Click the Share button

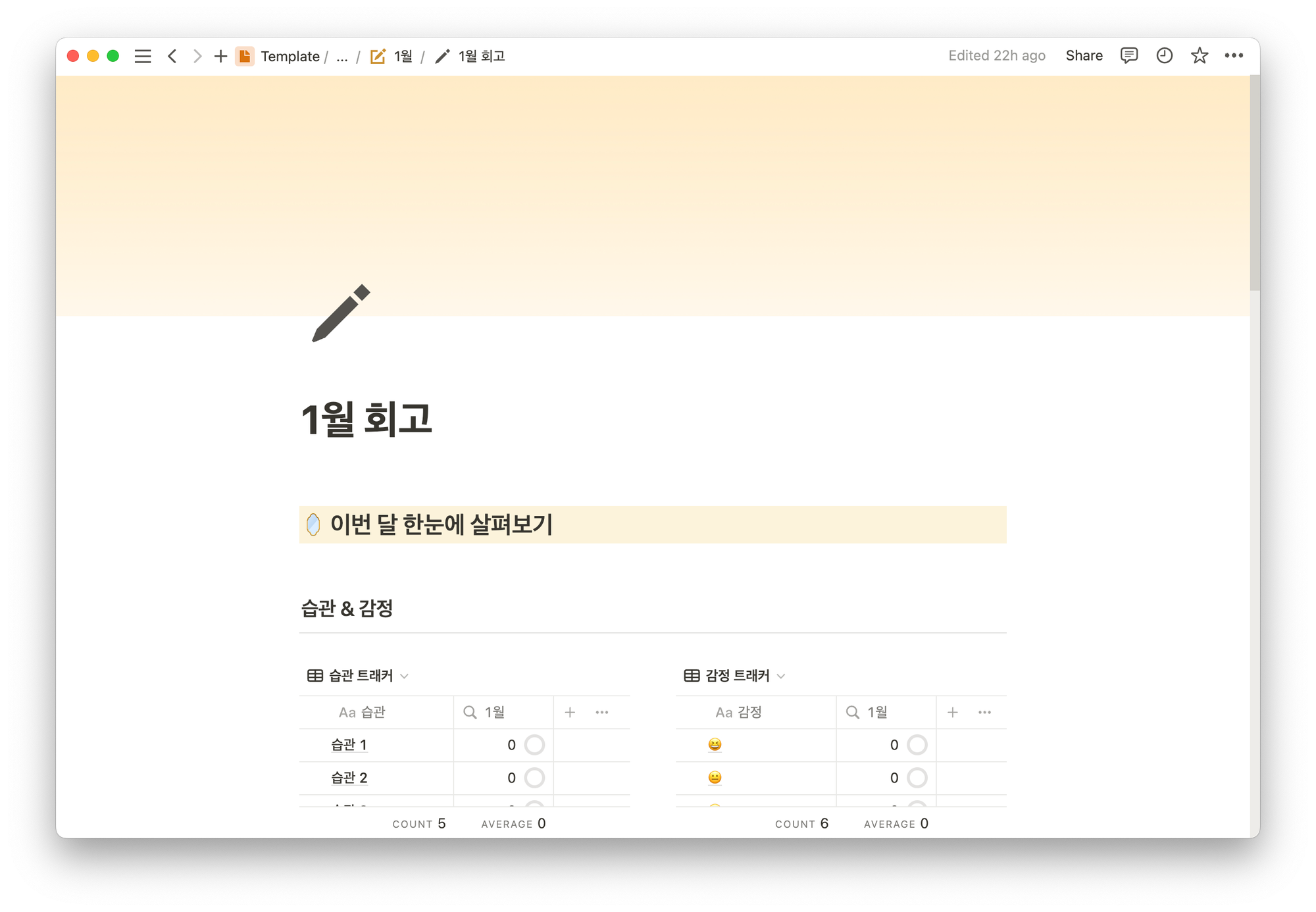tap(1084, 56)
